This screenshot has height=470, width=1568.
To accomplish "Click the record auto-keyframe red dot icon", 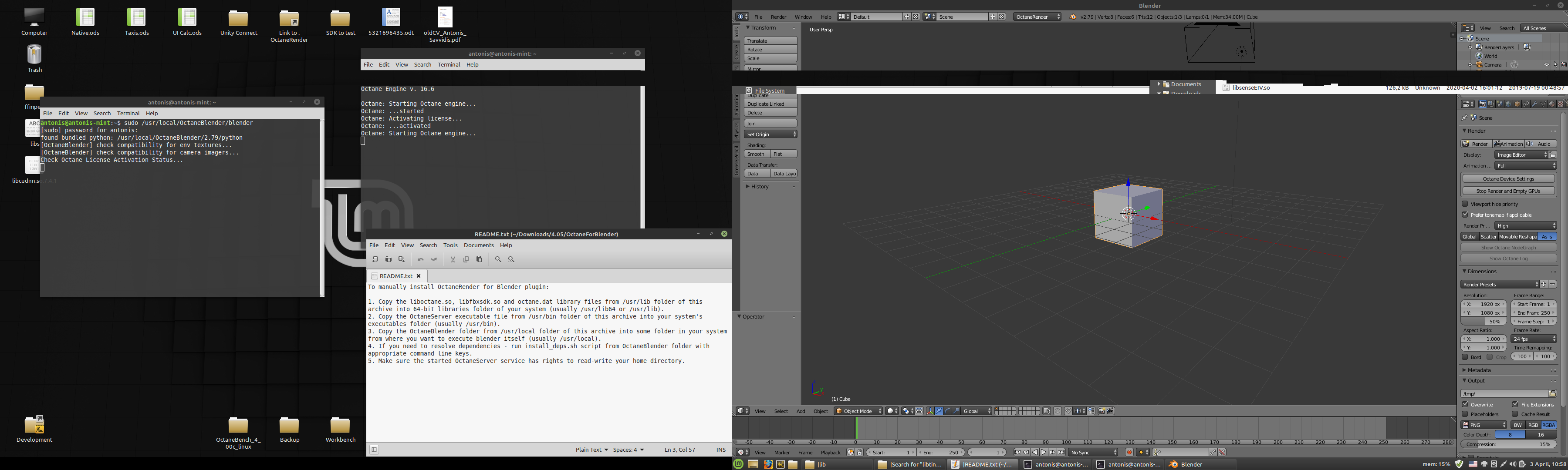I will (1129, 452).
